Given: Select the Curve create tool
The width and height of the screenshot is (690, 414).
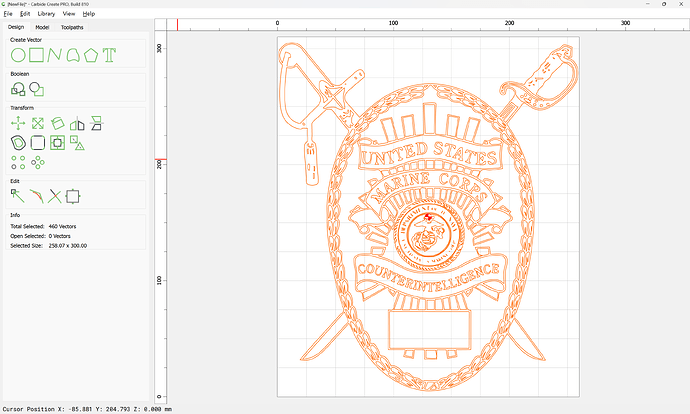Looking at the screenshot, I should coord(73,55).
